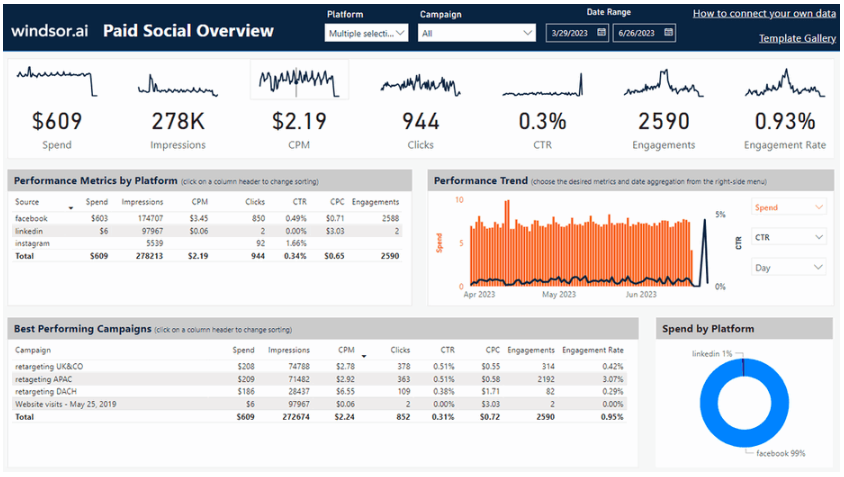
Task: Select 'Website visits - May 25, 2019' campaign
Action: point(320,404)
